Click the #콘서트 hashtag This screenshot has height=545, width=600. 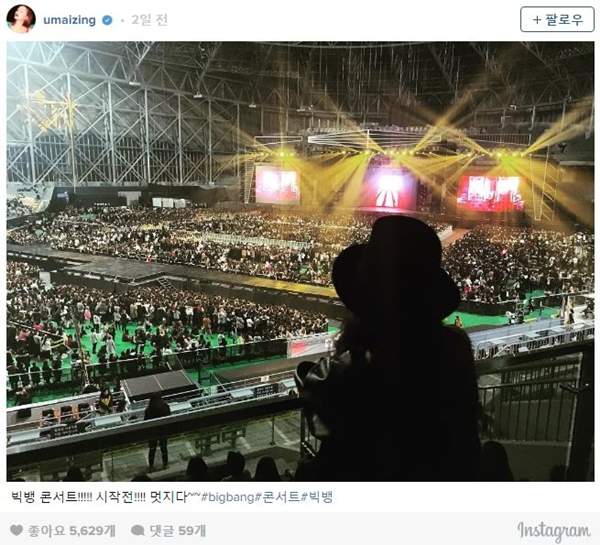(277, 497)
